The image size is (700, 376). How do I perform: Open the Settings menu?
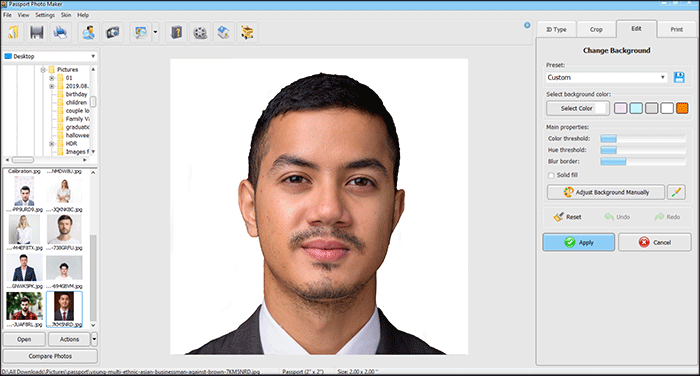pyautogui.click(x=45, y=15)
